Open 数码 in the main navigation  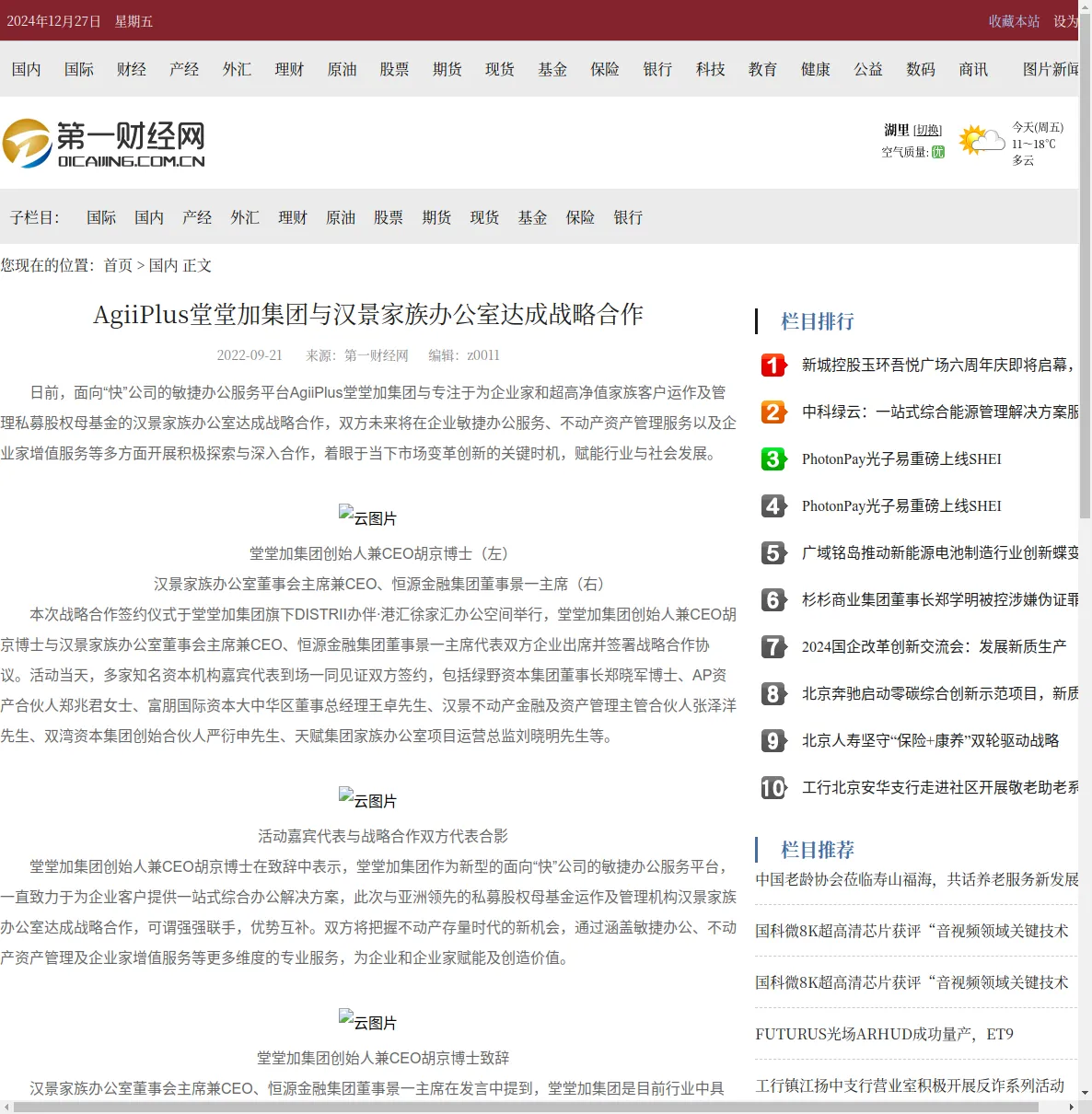(921, 69)
